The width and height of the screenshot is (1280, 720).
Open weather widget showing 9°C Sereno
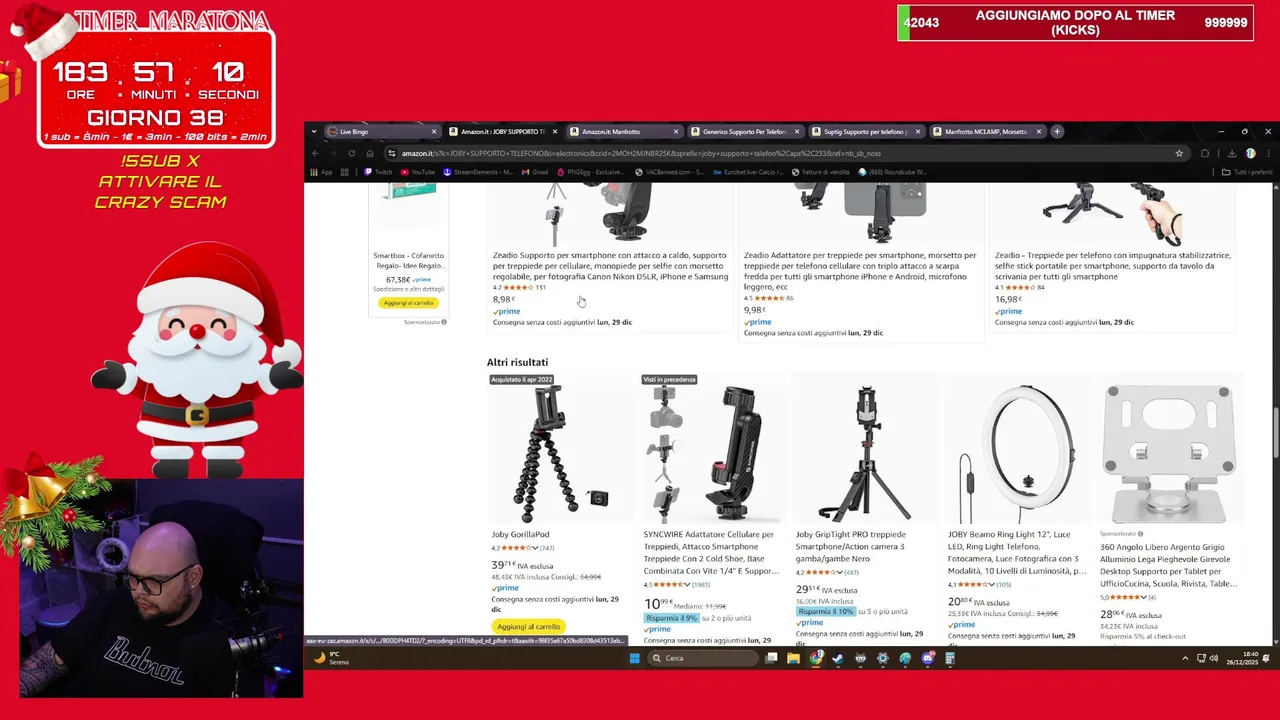coord(333,658)
